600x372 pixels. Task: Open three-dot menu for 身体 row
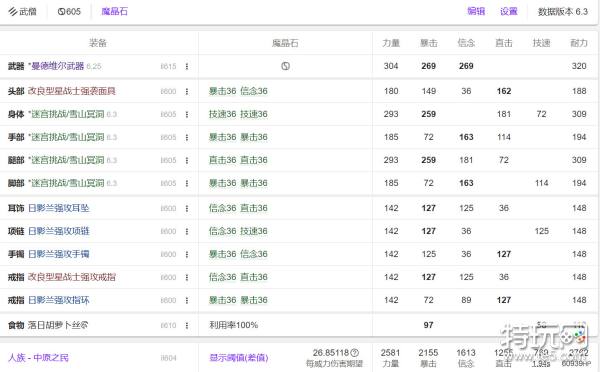(187, 114)
